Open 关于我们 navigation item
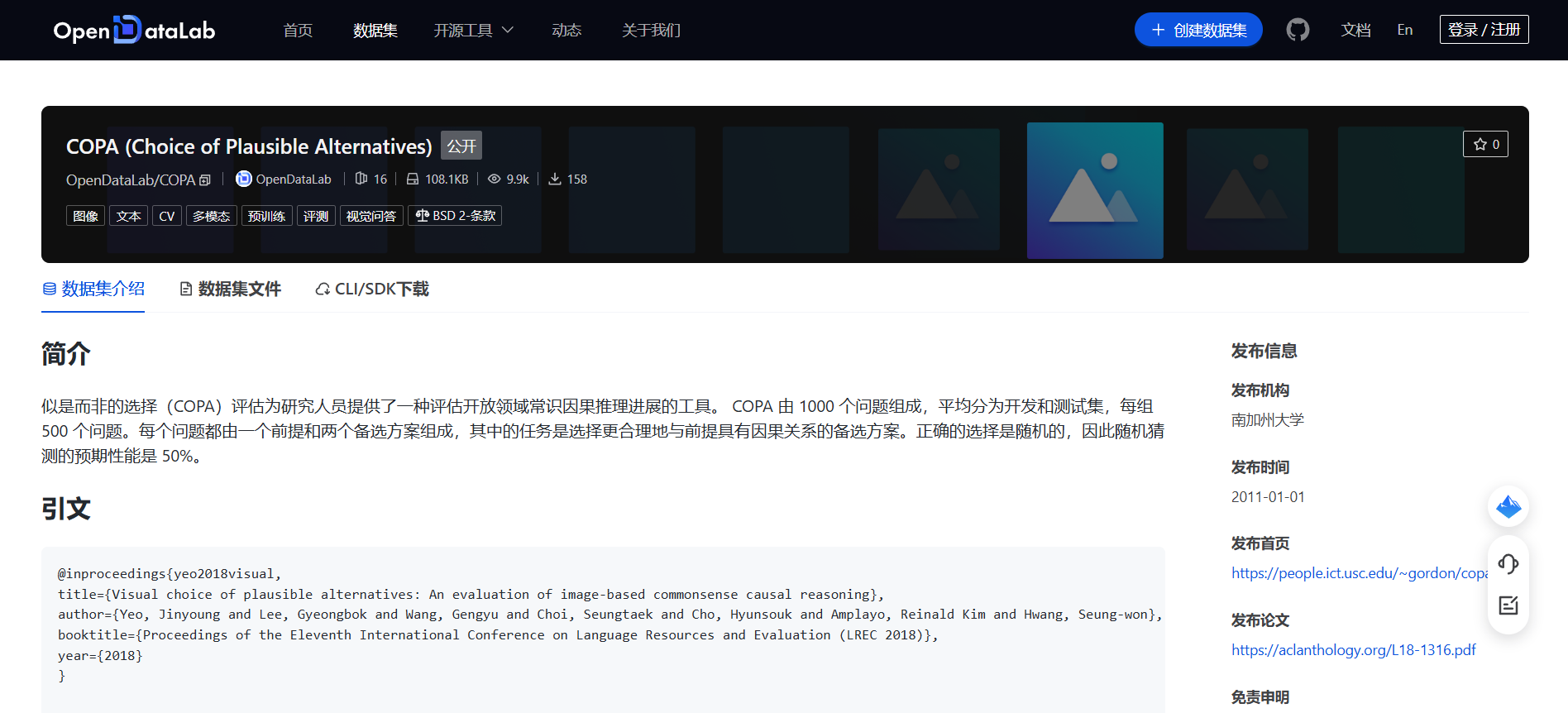This screenshot has width=1568, height=713. pyautogui.click(x=652, y=30)
